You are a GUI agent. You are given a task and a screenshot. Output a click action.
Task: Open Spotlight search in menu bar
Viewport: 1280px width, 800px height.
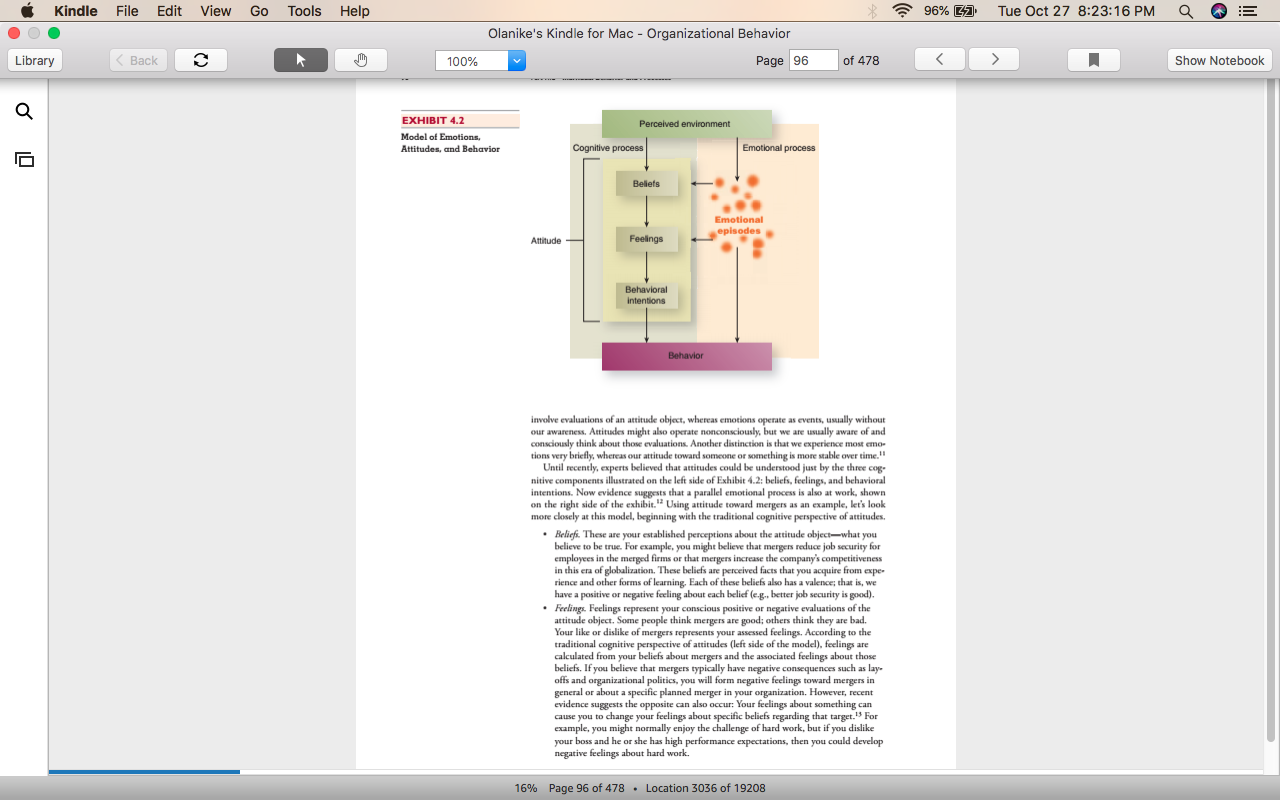tap(1185, 11)
